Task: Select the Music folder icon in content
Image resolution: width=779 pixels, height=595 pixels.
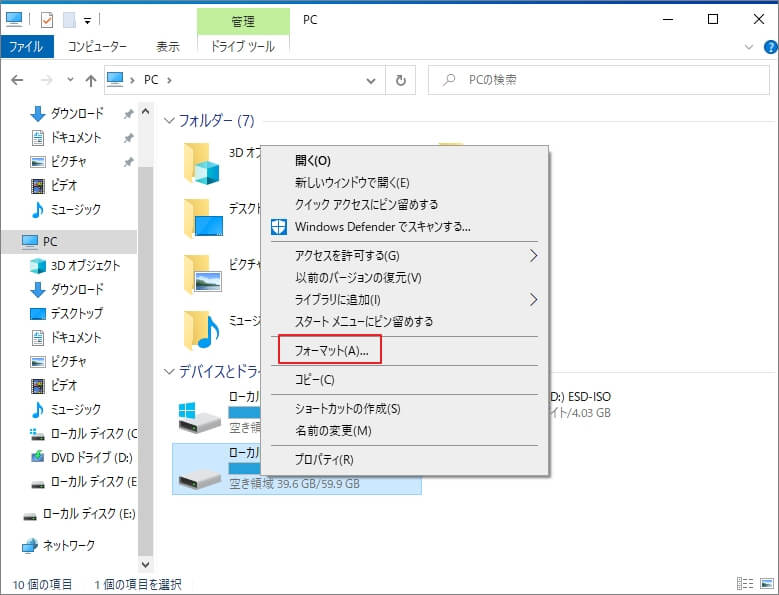Action: click(202, 330)
